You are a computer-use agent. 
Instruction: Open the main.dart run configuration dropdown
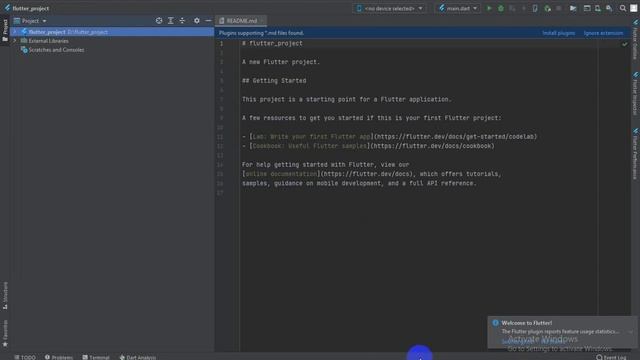coord(458,8)
